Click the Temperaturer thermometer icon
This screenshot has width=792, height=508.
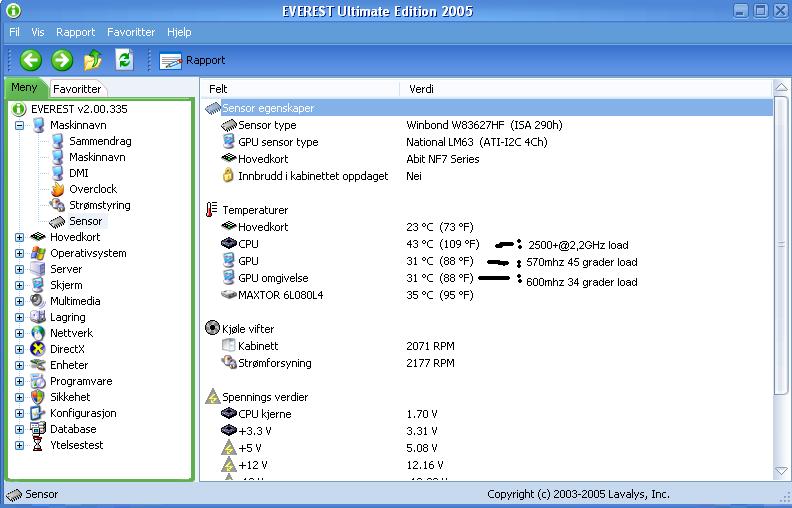pos(212,210)
